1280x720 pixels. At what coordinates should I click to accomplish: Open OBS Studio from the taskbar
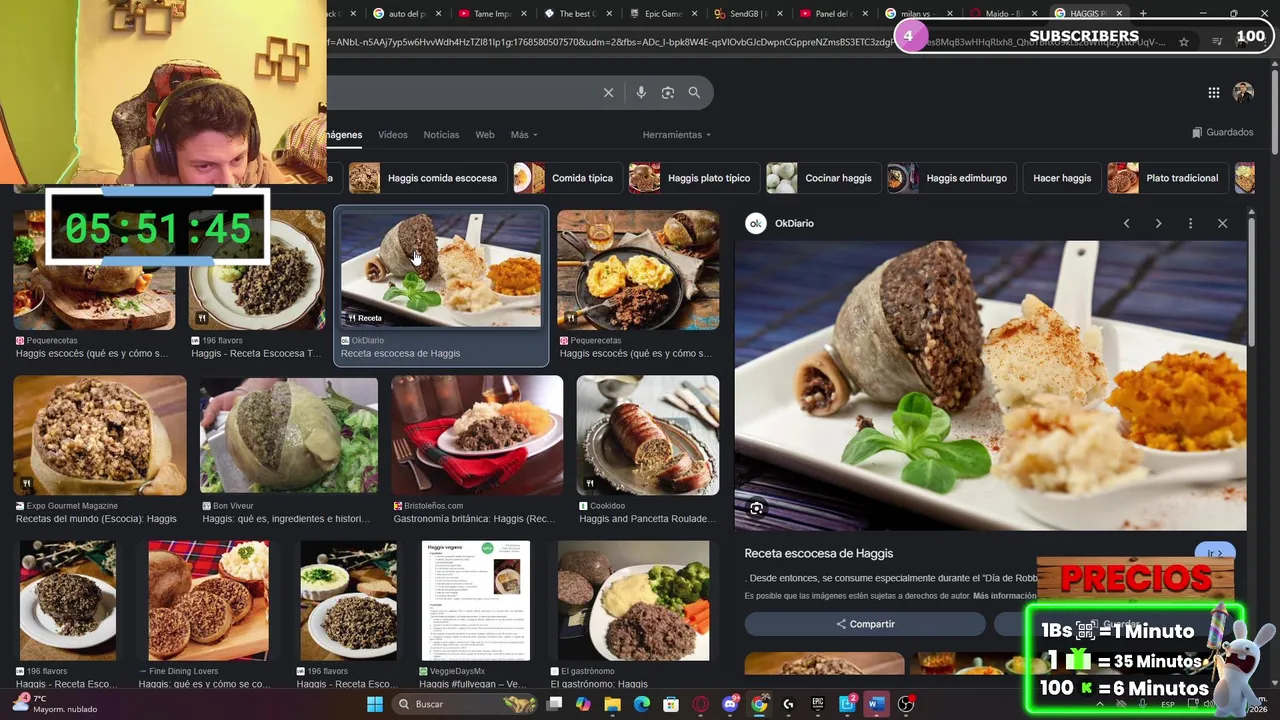click(906, 704)
